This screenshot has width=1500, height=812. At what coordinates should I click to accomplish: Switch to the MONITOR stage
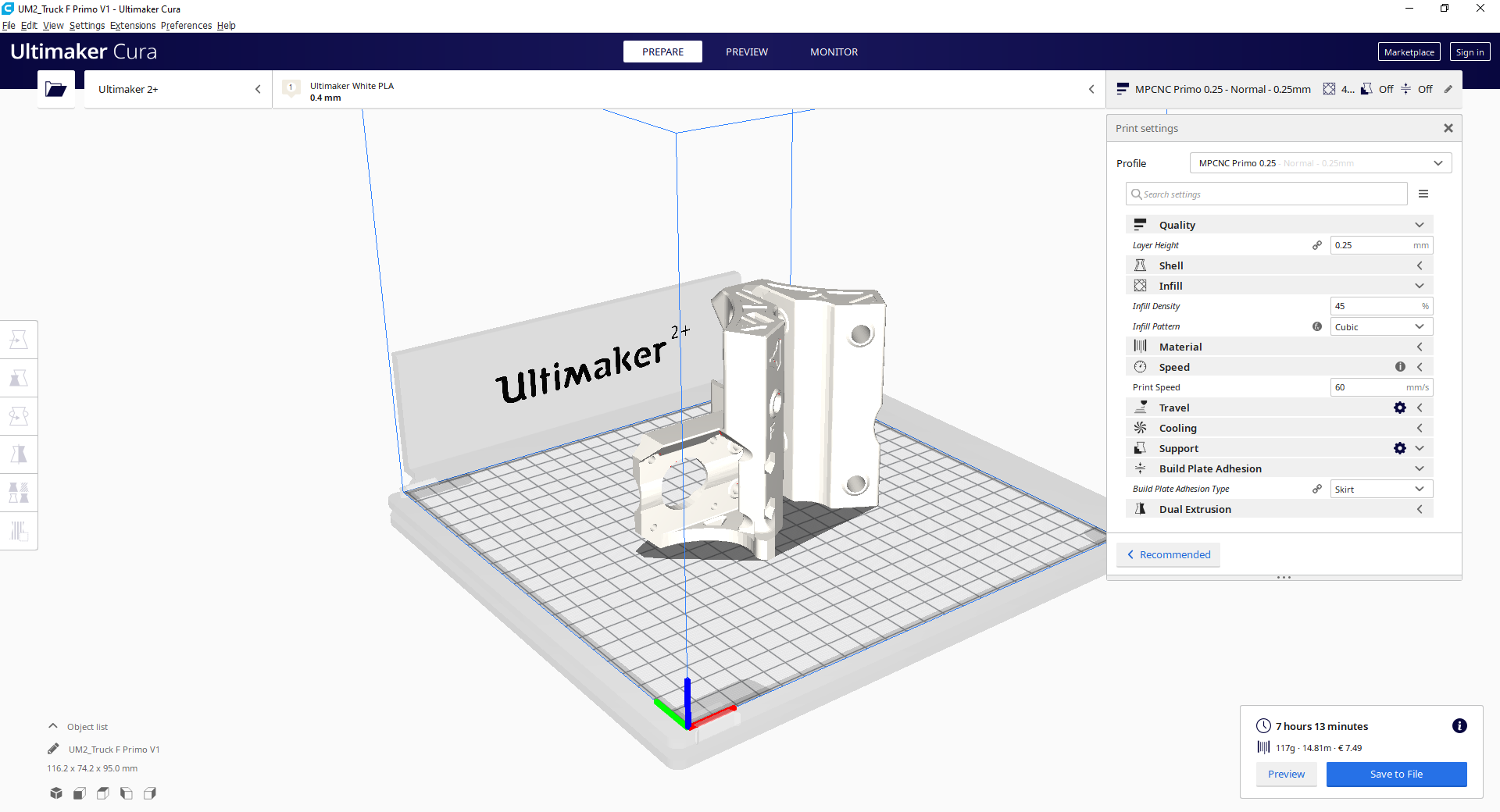[x=834, y=52]
